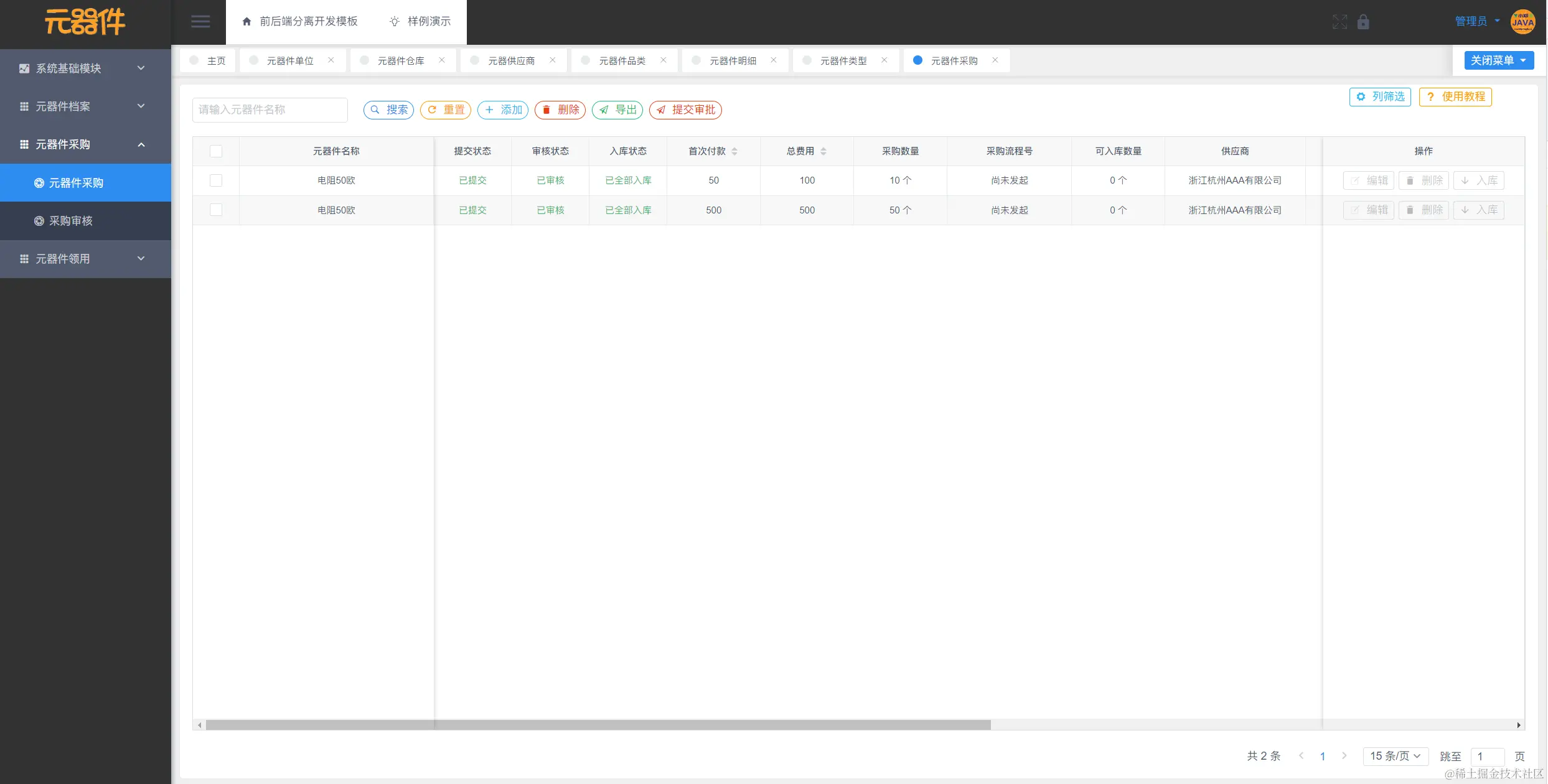Open the 15 条/页 page size dropdown
Image resolution: width=1548 pixels, height=784 pixels.
click(1395, 756)
